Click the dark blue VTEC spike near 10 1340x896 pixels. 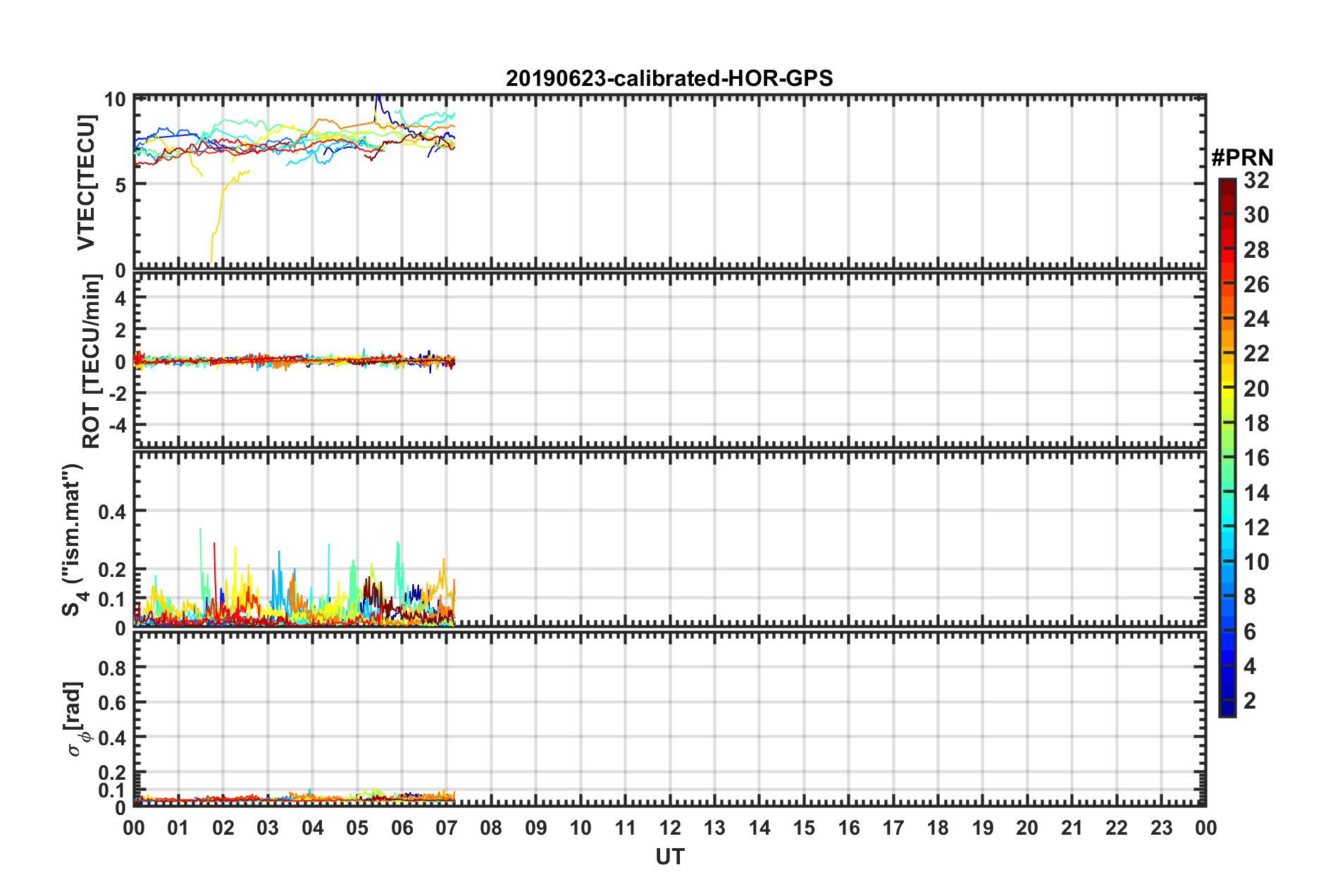(379, 104)
